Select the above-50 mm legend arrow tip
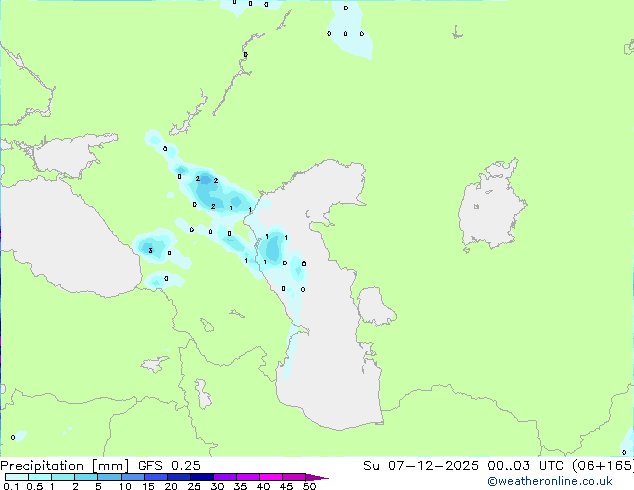The width and height of the screenshot is (634, 490). point(317,477)
